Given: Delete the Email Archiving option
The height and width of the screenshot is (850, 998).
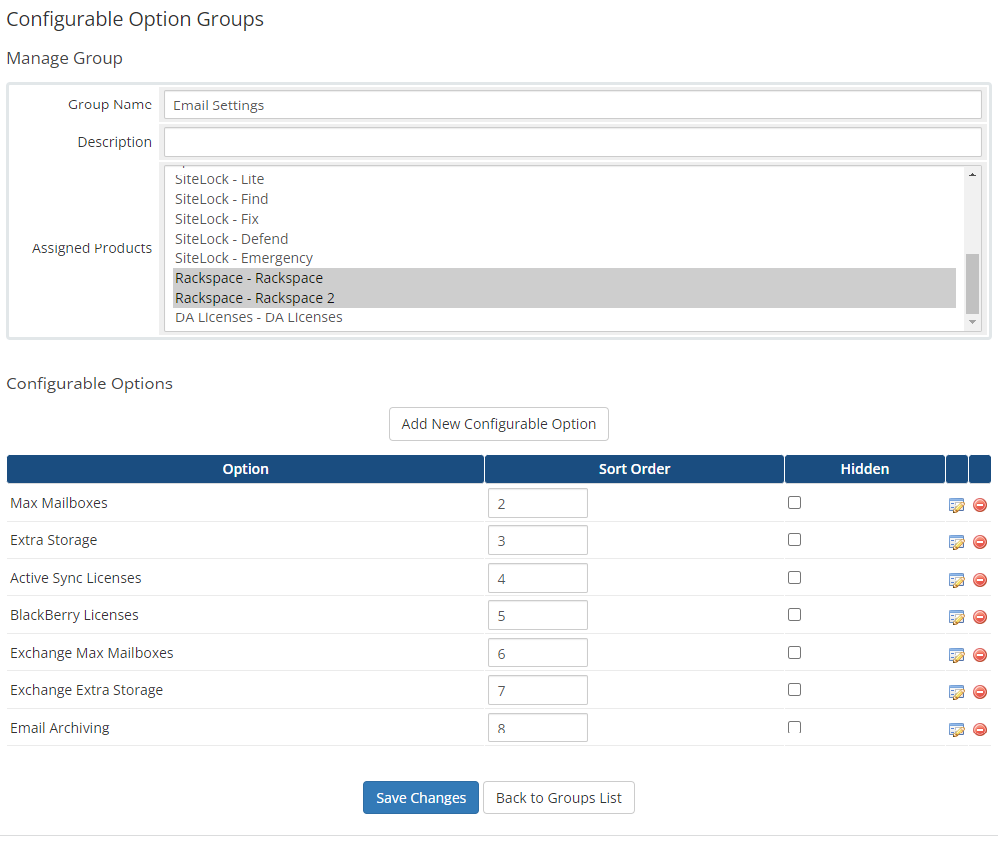Looking at the screenshot, I should [980, 730].
